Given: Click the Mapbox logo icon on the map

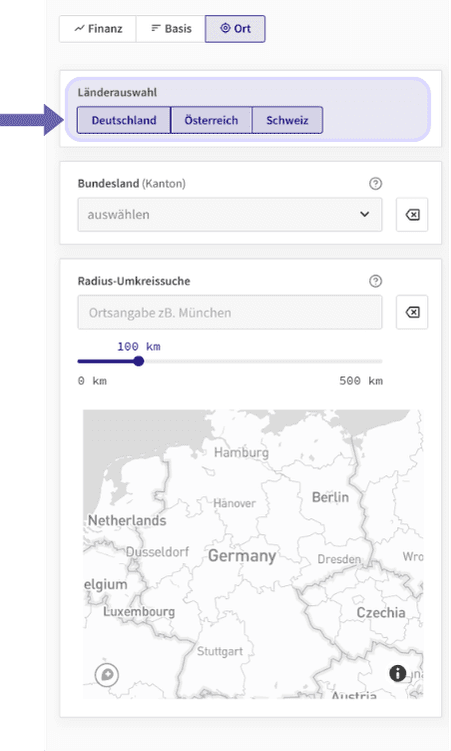Looking at the screenshot, I should pyautogui.click(x=107, y=675).
